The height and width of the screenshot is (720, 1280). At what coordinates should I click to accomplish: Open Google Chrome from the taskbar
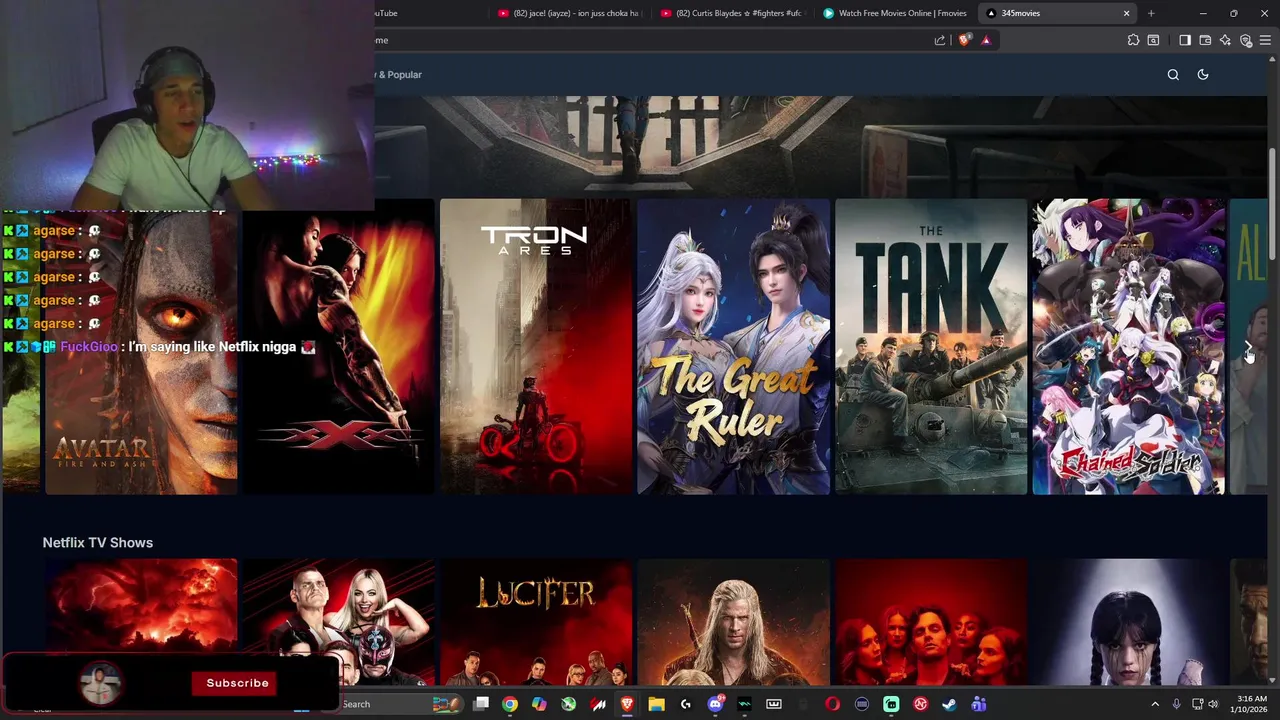point(510,704)
